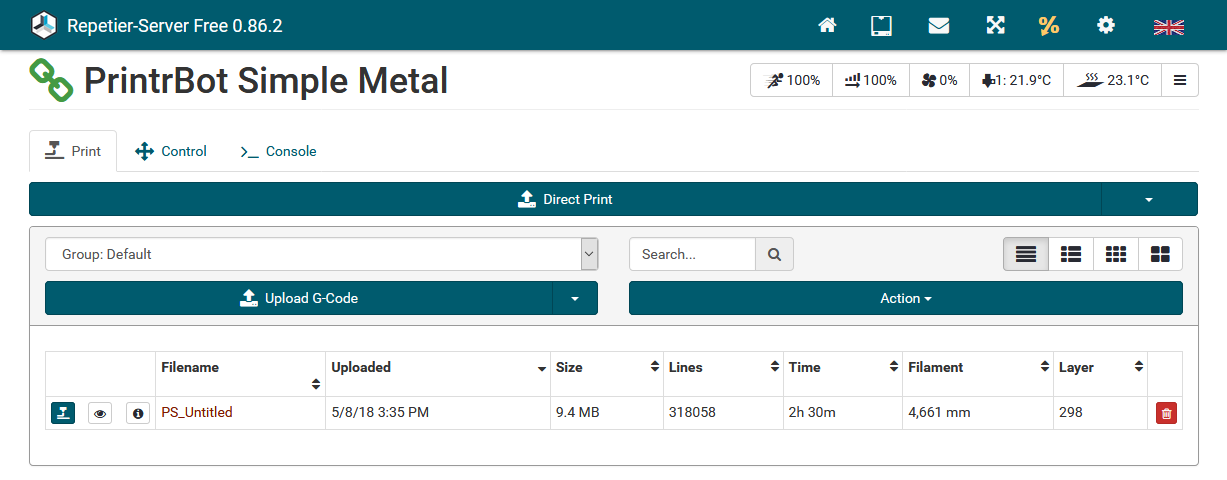Open the messages envelope icon

(938, 25)
